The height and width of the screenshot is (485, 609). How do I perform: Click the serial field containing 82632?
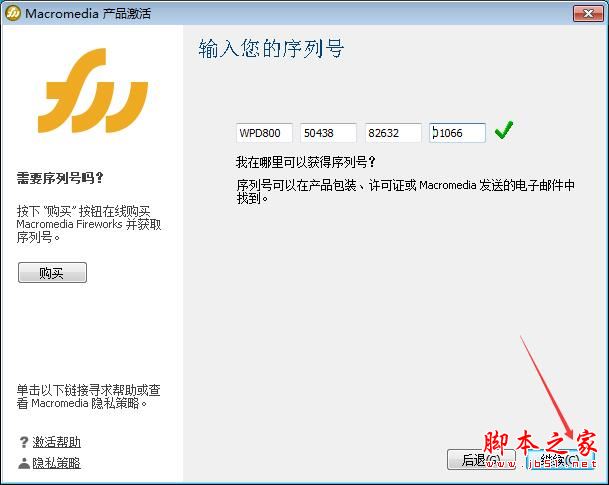pos(393,133)
